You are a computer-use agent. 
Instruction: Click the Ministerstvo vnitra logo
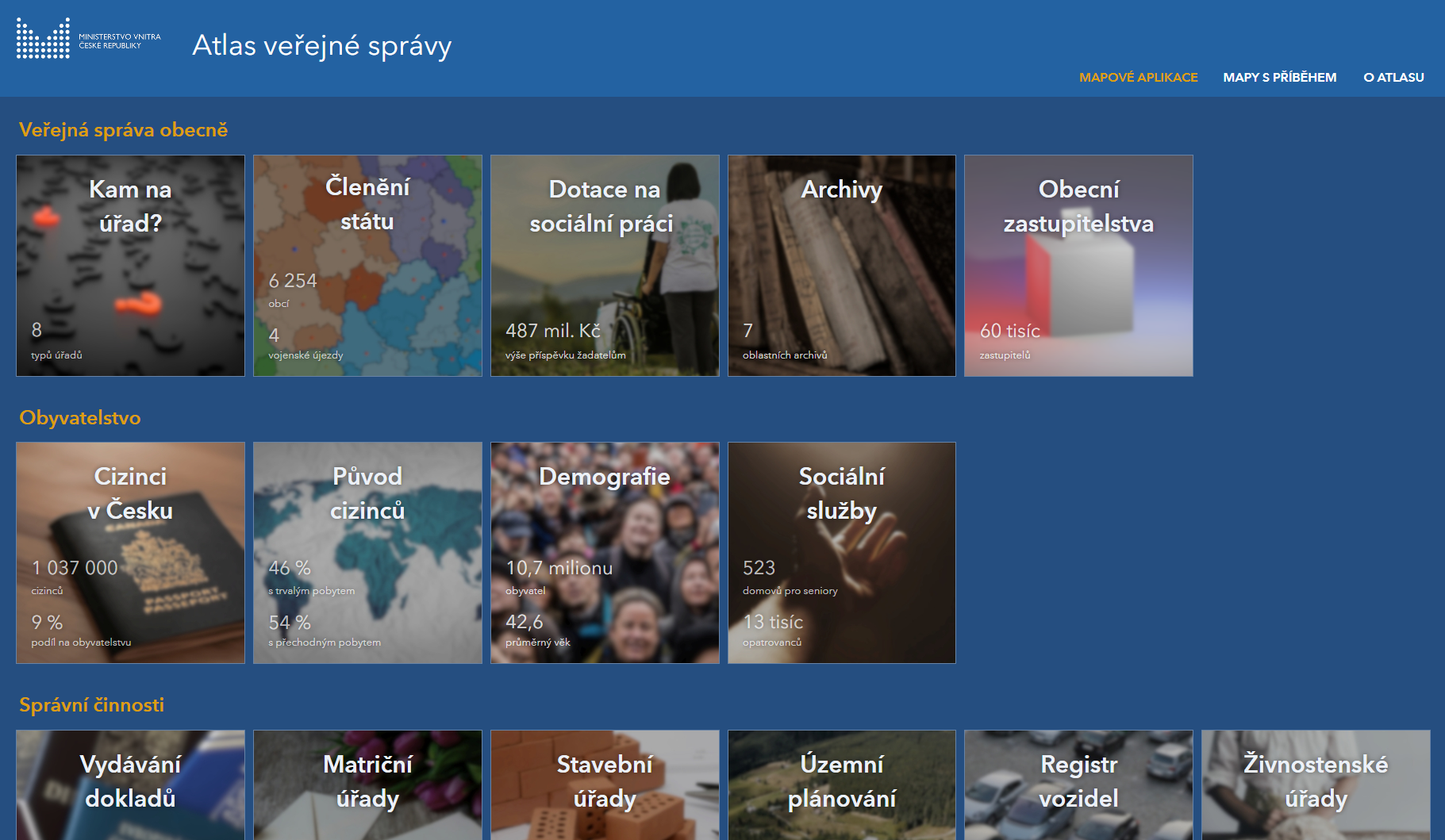(x=88, y=40)
